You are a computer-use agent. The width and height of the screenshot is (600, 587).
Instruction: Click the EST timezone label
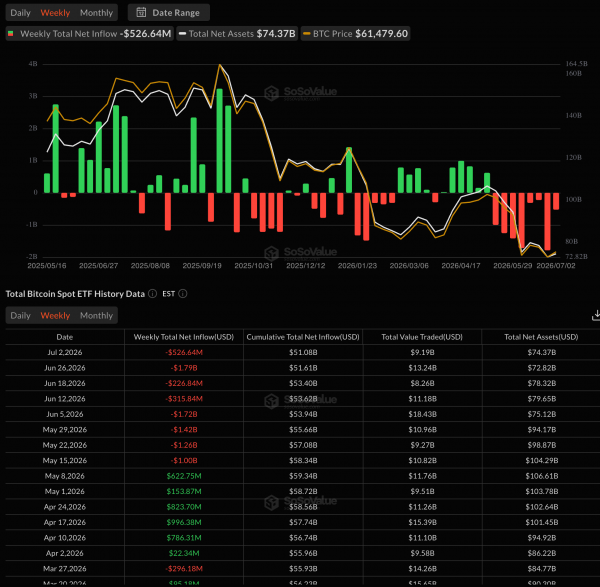click(x=168, y=294)
